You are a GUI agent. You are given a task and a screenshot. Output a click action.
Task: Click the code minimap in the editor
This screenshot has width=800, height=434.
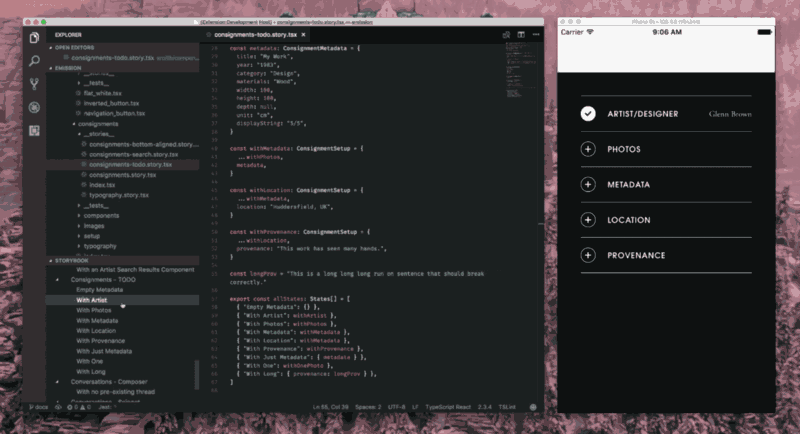(x=520, y=70)
